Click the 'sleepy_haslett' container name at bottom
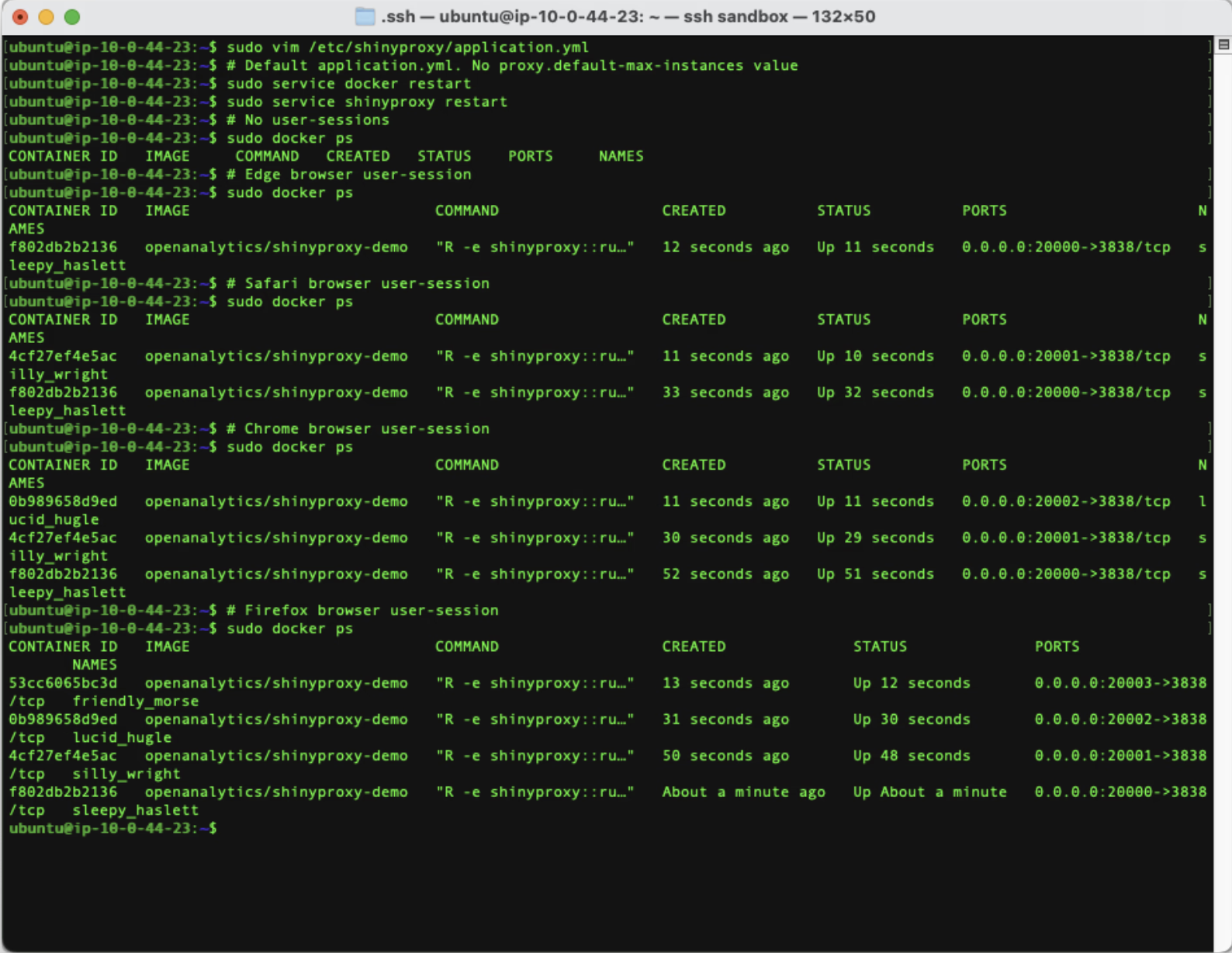 point(135,810)
